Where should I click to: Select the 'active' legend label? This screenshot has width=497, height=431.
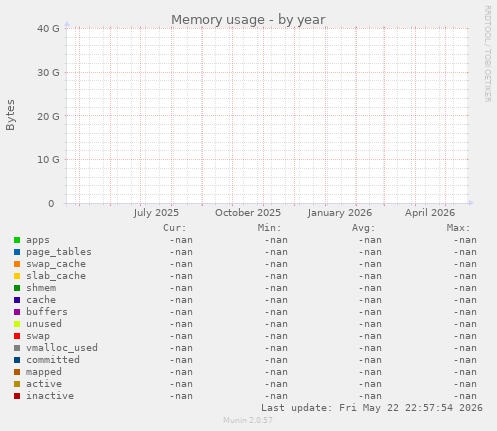tap(44, 384)
